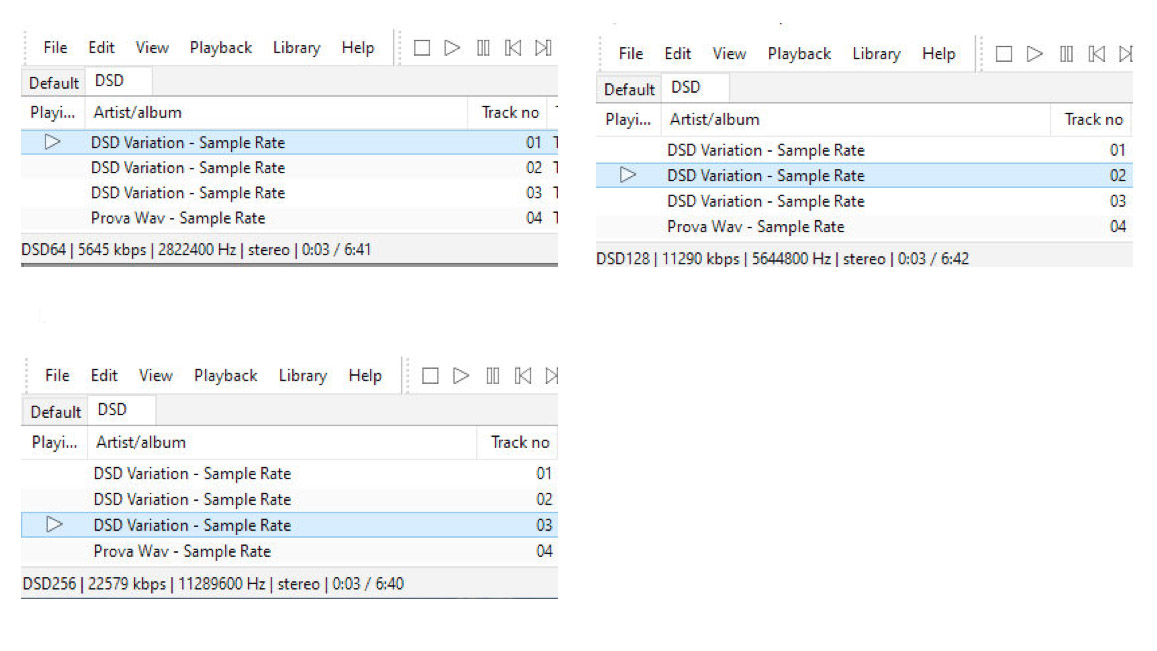
Task: Click the Pause icon in the DSD128 player
Action: coord(1066,54)
